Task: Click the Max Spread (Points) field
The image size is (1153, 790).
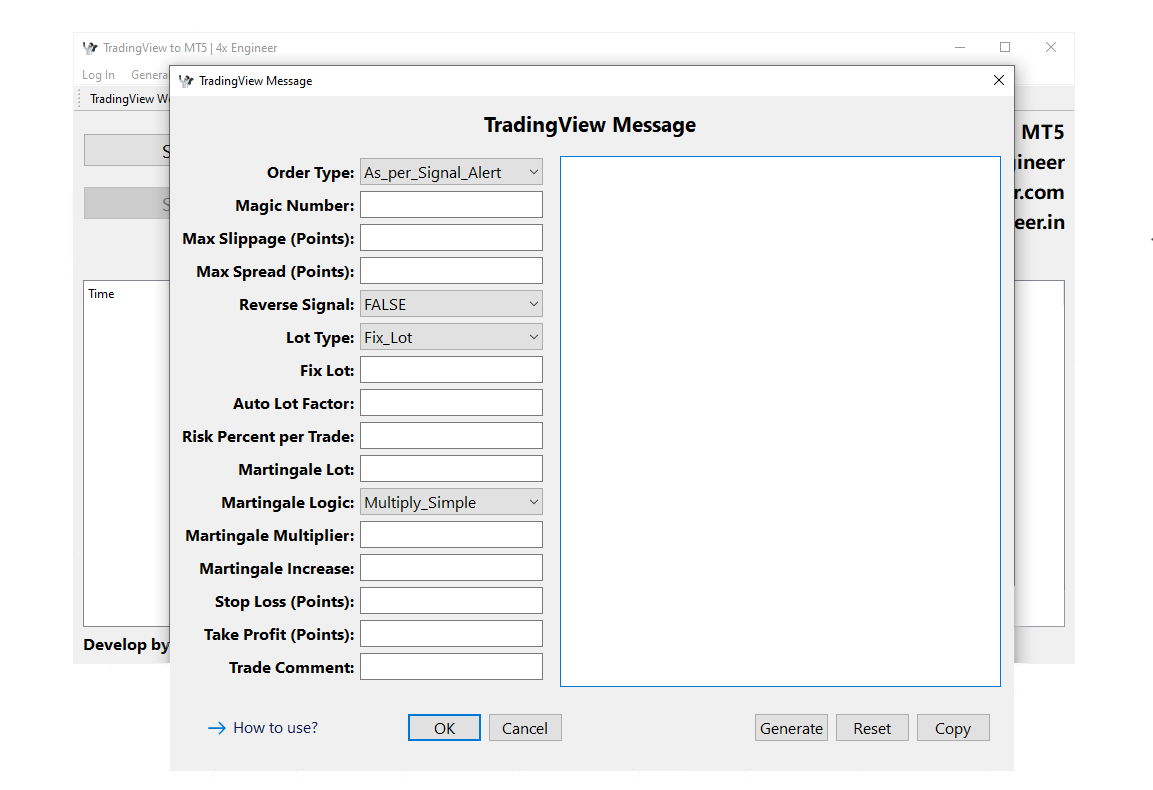Action: pyautogui.click(x=451, y=271)
